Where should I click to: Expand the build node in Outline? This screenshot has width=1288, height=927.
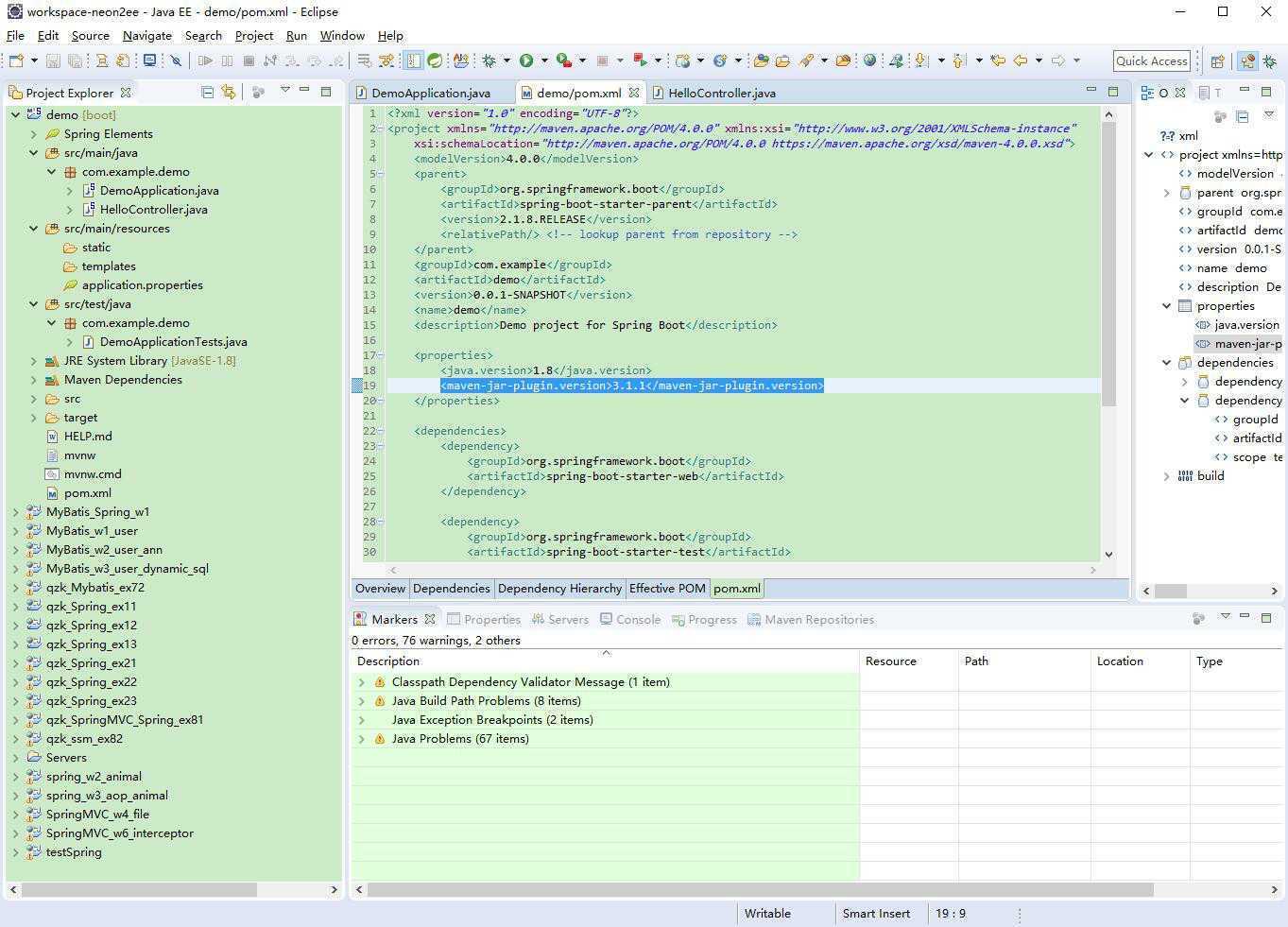pos(1166,475)
